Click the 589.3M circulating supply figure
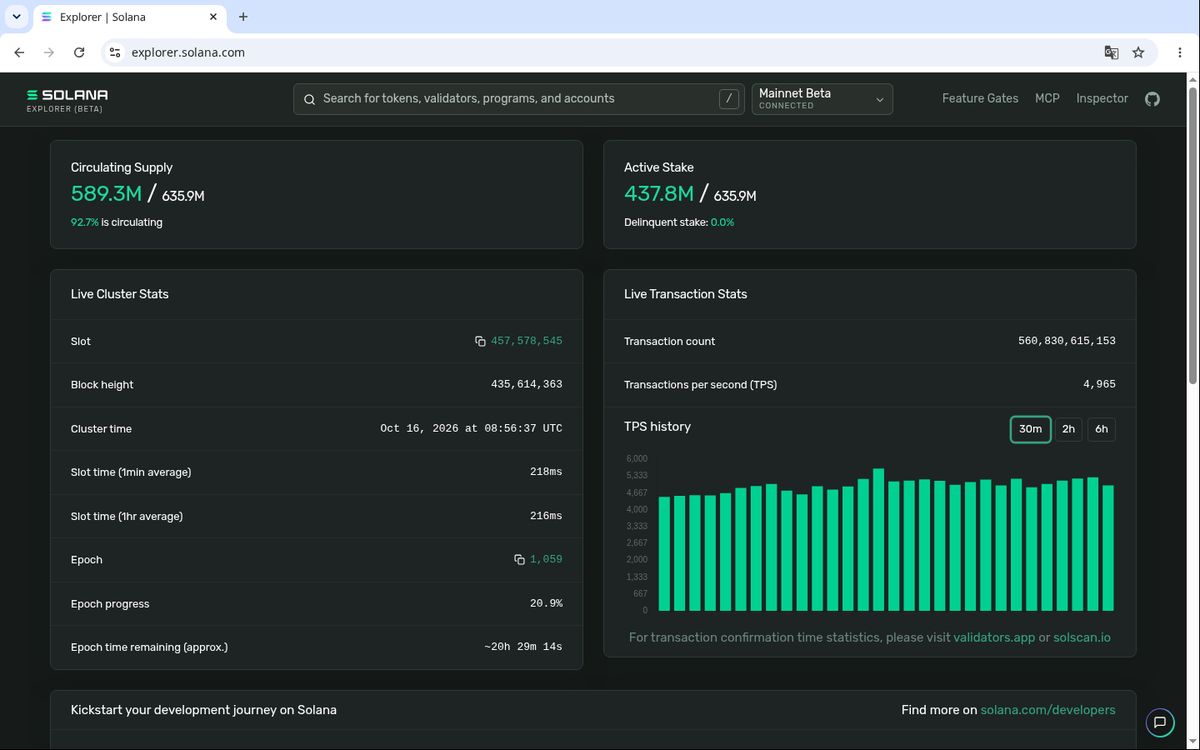The width and height of the screenshot is (1200, 750). click(106, 194)
